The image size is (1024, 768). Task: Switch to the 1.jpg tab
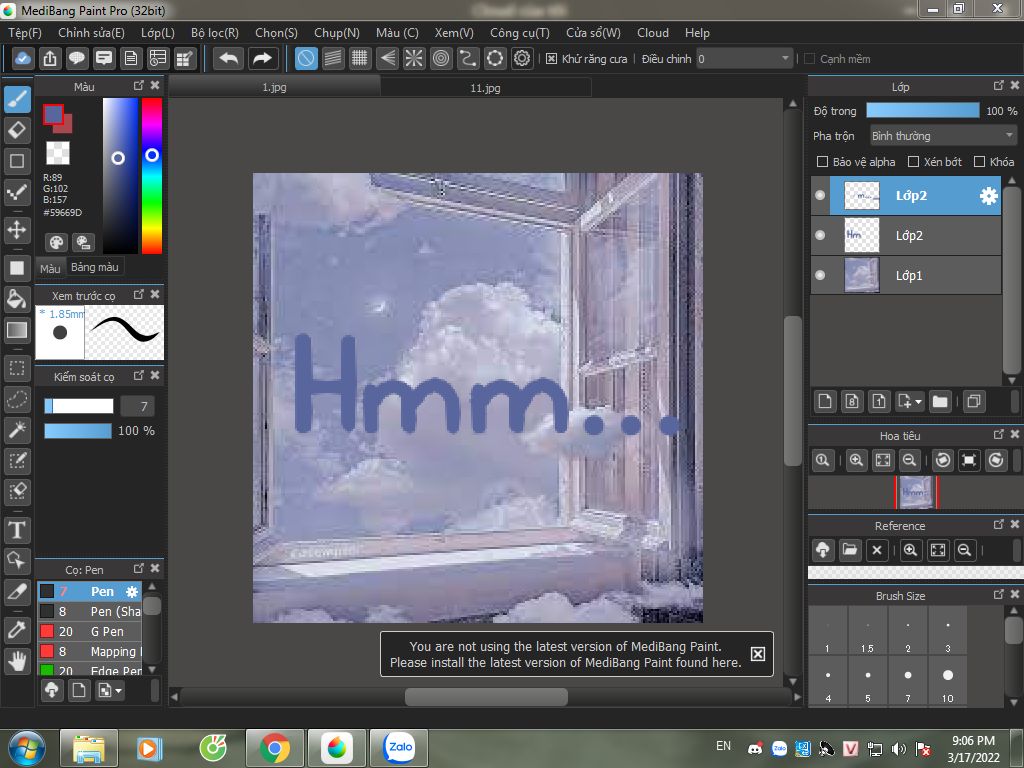tap(274, 87)
